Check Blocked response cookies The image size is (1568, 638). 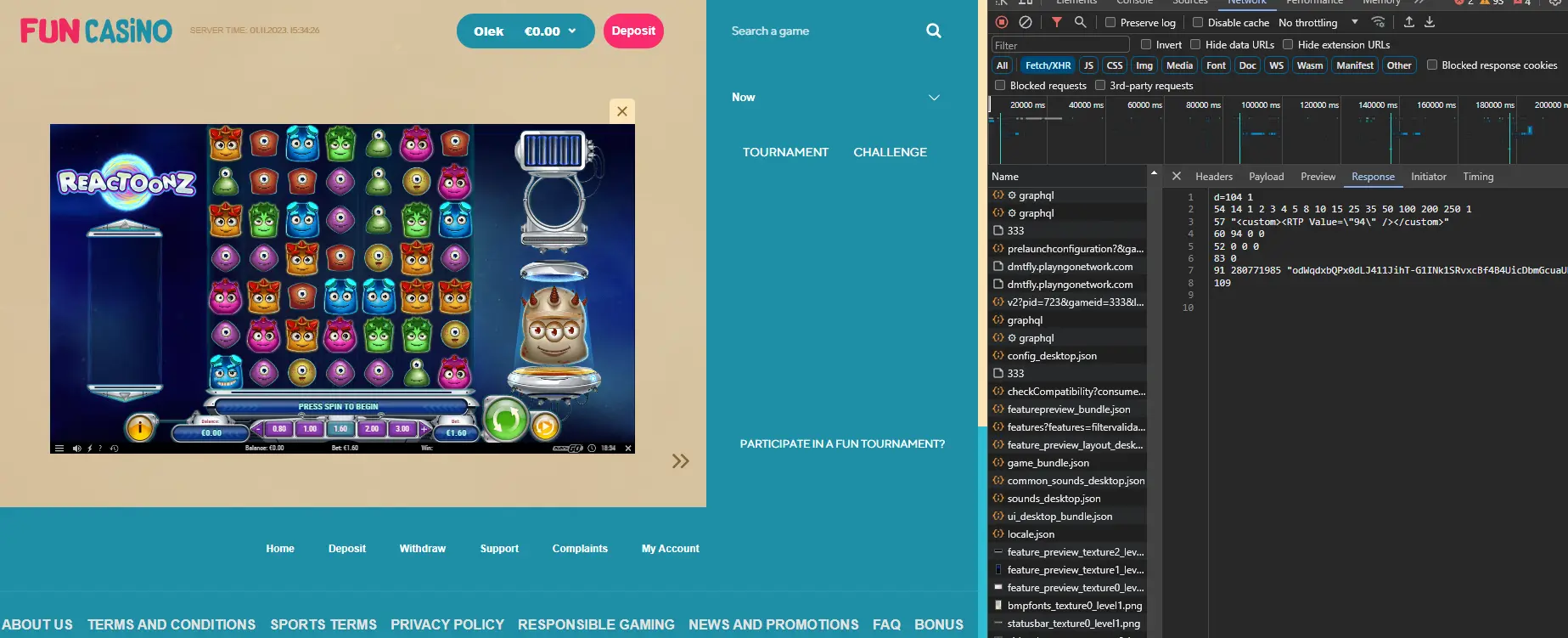click(1432, 65)
